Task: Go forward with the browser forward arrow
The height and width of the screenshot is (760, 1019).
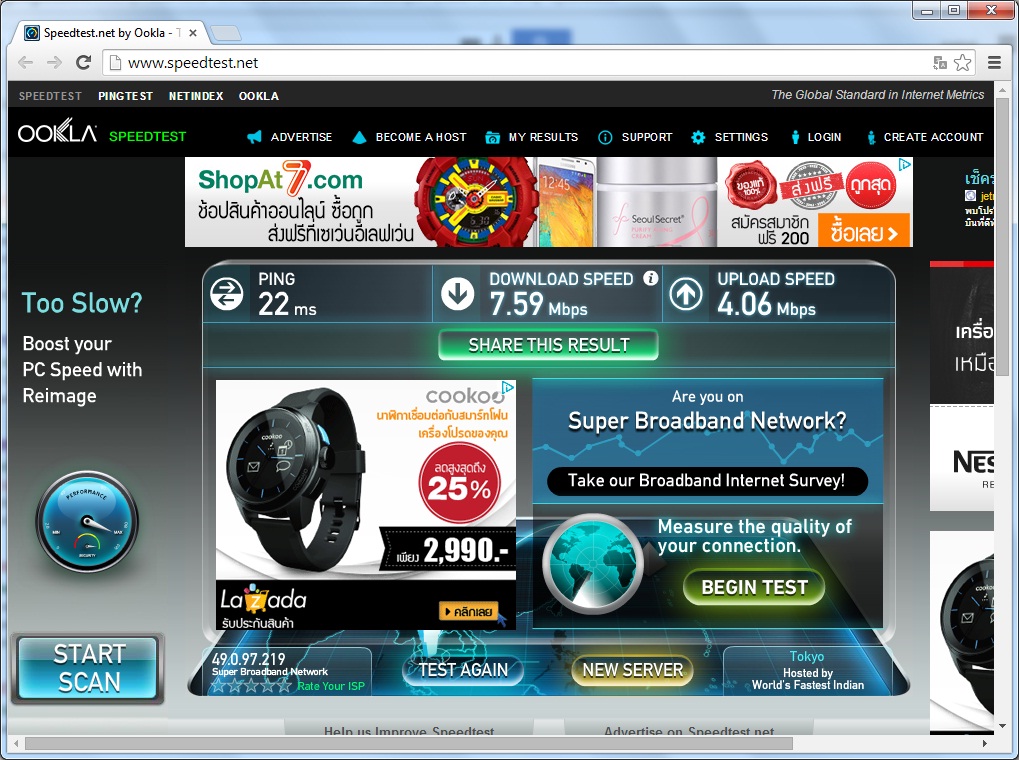Action: click(55, 62)
